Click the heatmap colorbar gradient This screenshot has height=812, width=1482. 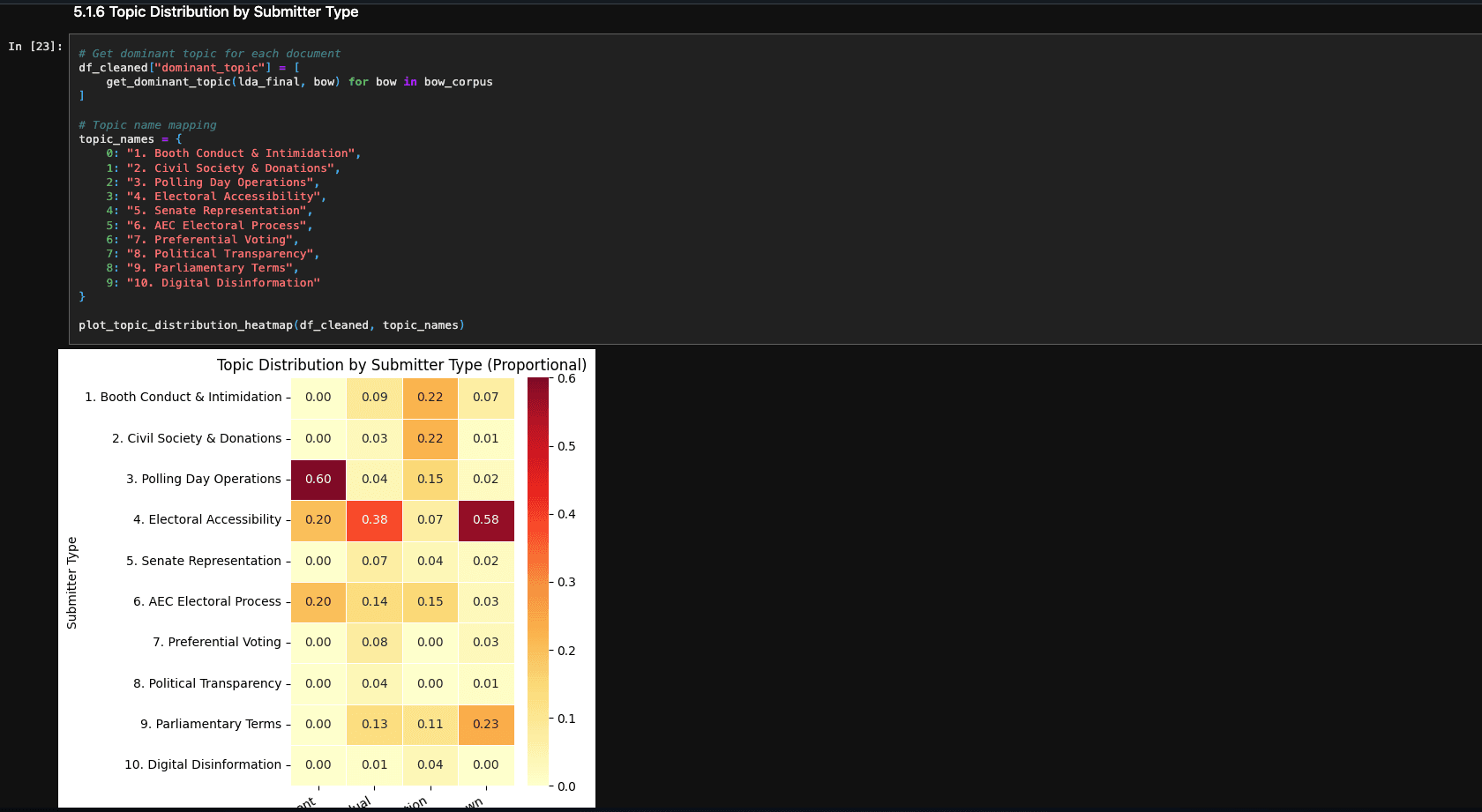coord(538,582)
